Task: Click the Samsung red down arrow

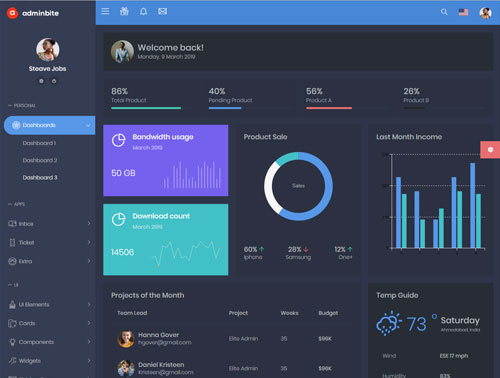Action: coord(306,249)
